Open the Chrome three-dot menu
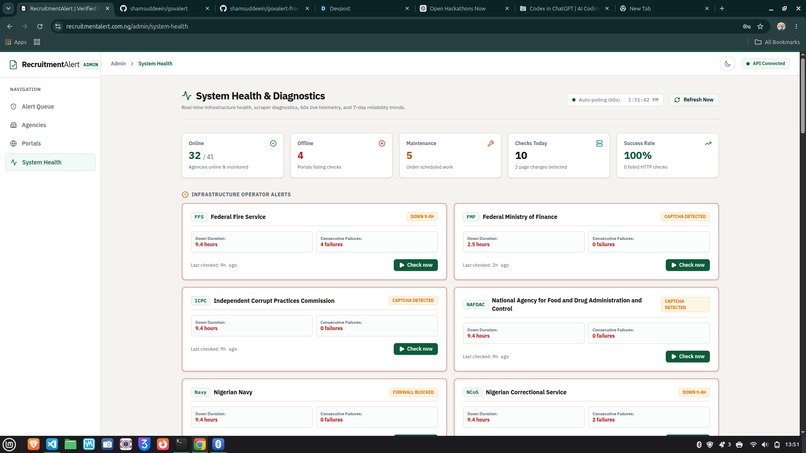806x453 pixels. coord(796,26)
